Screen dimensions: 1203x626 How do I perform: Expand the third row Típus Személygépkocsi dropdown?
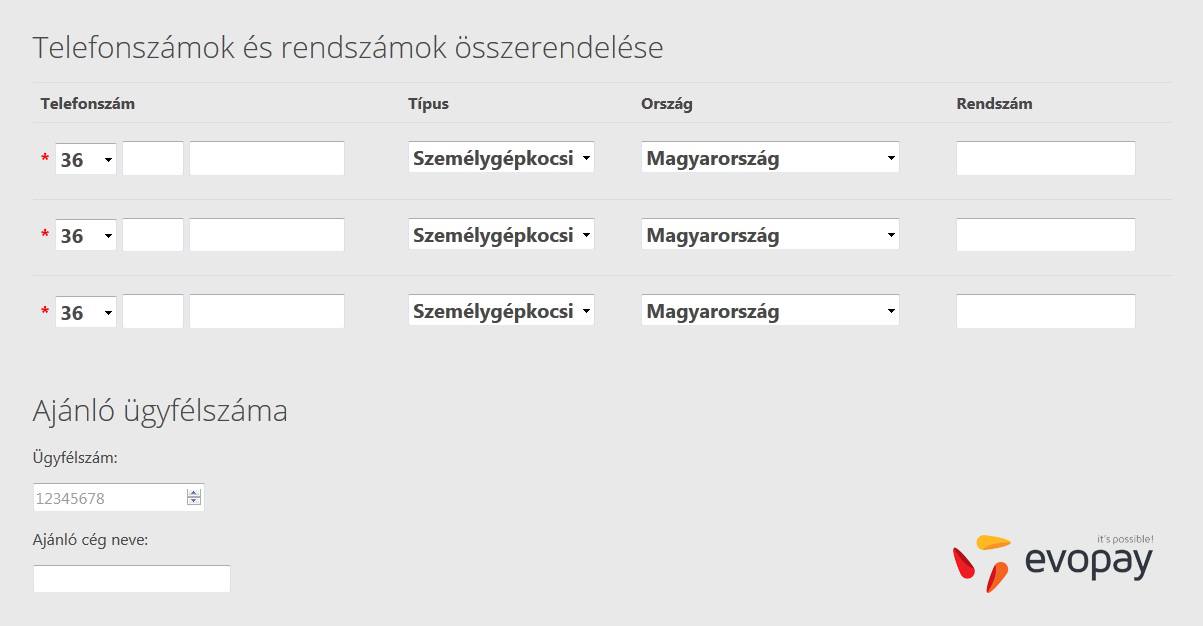[x=501, y=310]
